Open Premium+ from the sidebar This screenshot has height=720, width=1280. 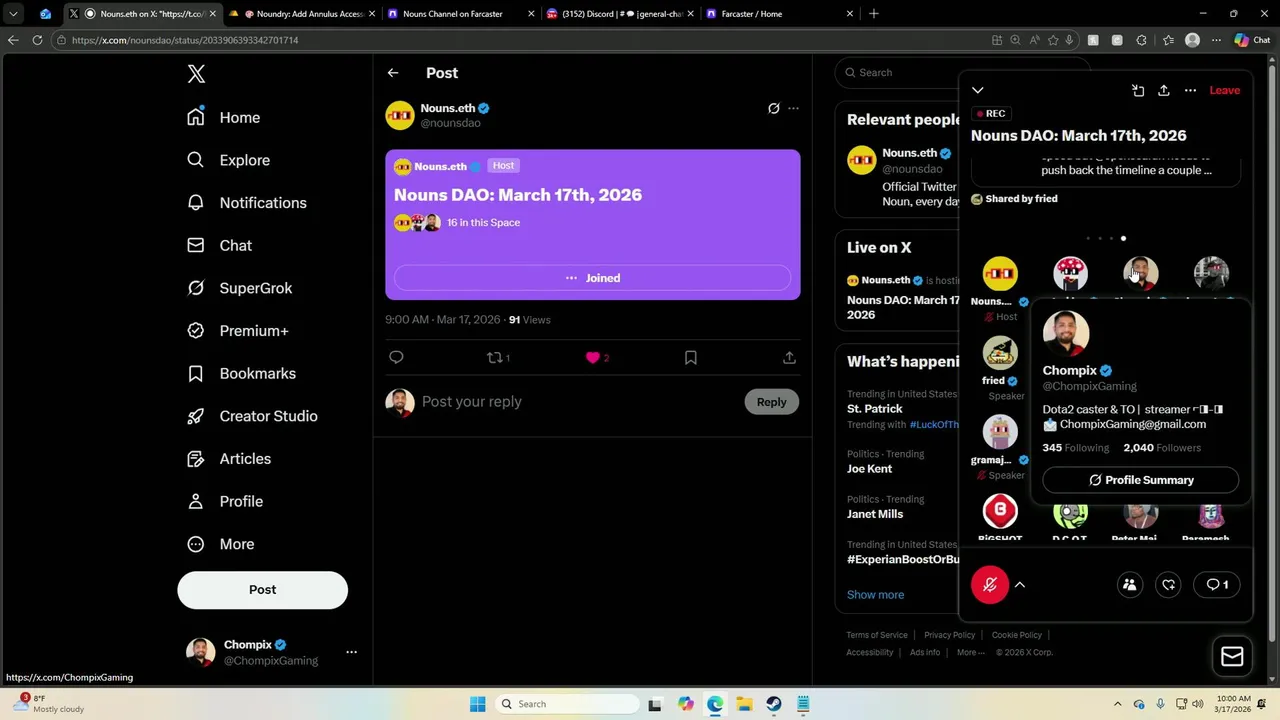(237, 330)
